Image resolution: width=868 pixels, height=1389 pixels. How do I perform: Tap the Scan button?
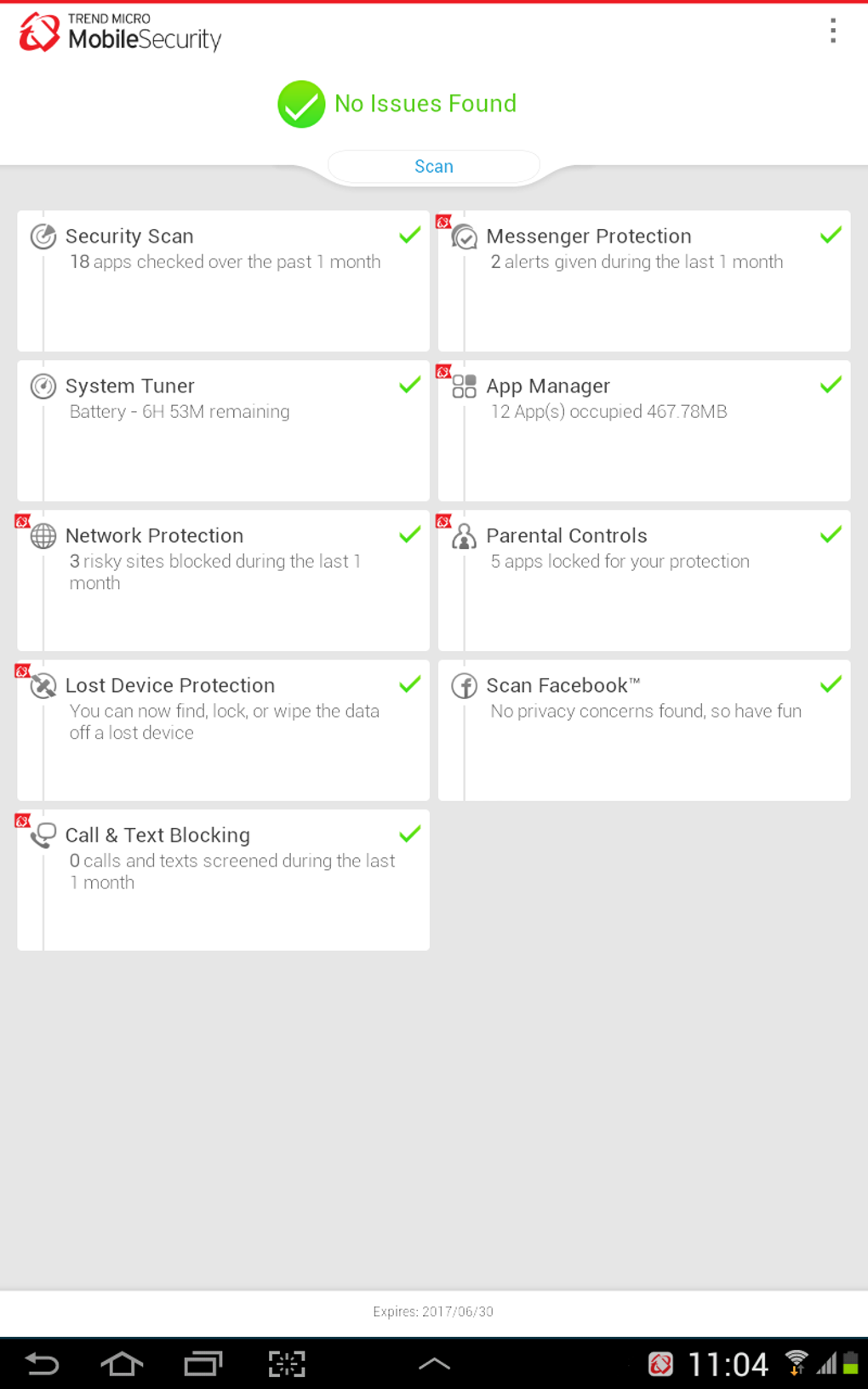point(433,166)
